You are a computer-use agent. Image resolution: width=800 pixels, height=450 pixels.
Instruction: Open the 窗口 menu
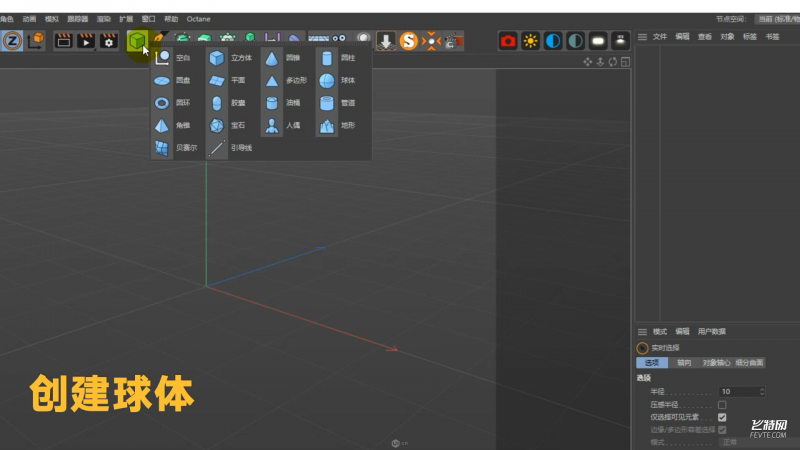pos(148,19)
